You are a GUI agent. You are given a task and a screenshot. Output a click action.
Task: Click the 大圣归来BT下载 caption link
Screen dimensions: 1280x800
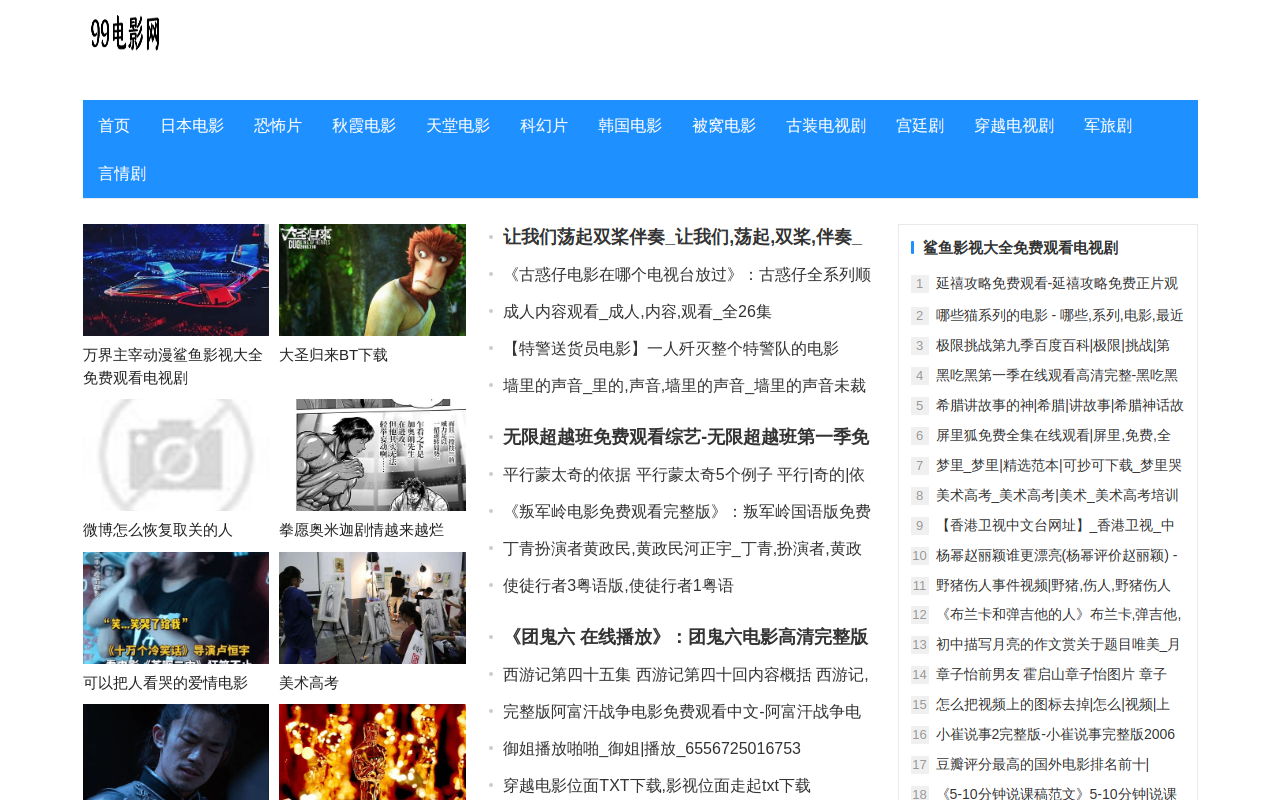(333, 355)
